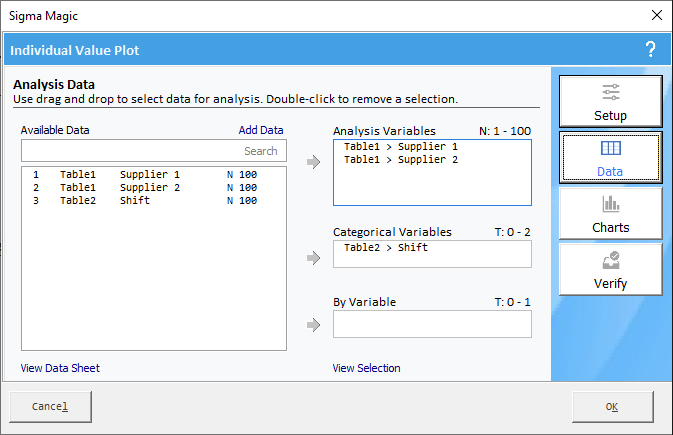Click arrow to add Categorical Variables
Viewport: 673px width, 435px height.
314,258
